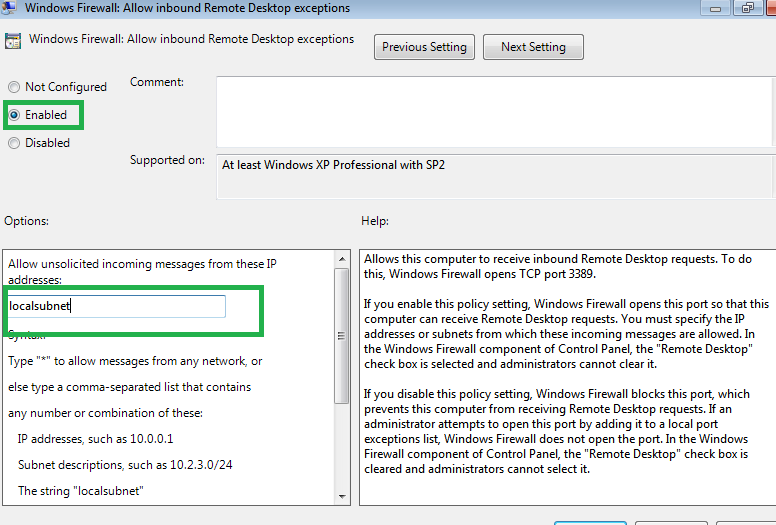The width and height of the screenshot is (776, 525).
Task: Click the Options pane scroll down arrow
Action: (344, 496)
